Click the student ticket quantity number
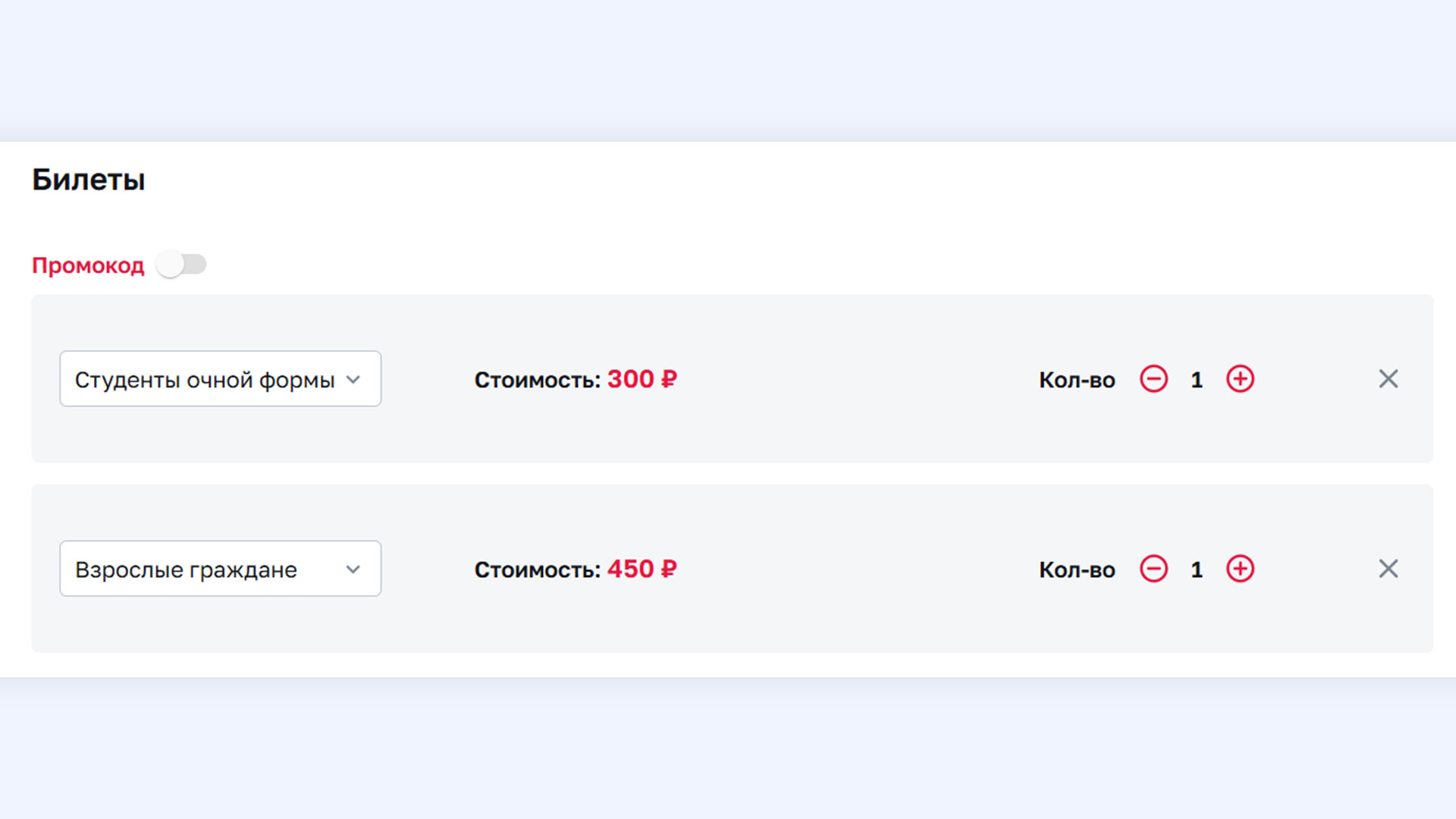The width and height of the screenshot is (1456, 819). pyautogui.click(x=1197, y=379)
